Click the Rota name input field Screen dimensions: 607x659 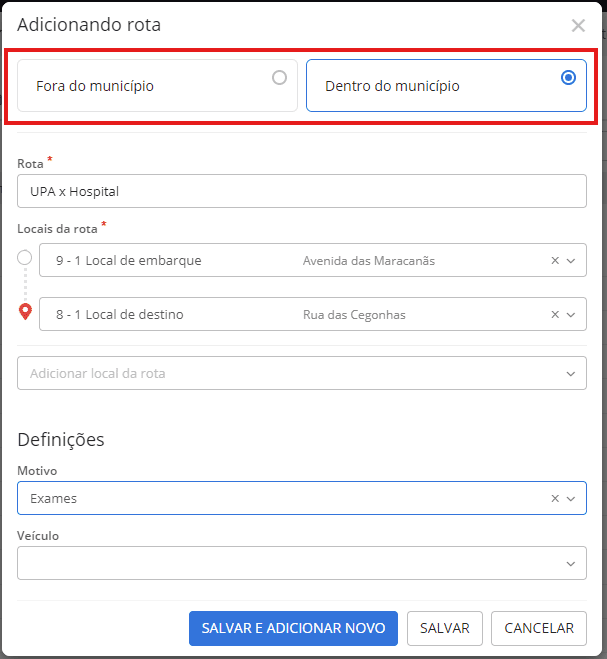301,191
